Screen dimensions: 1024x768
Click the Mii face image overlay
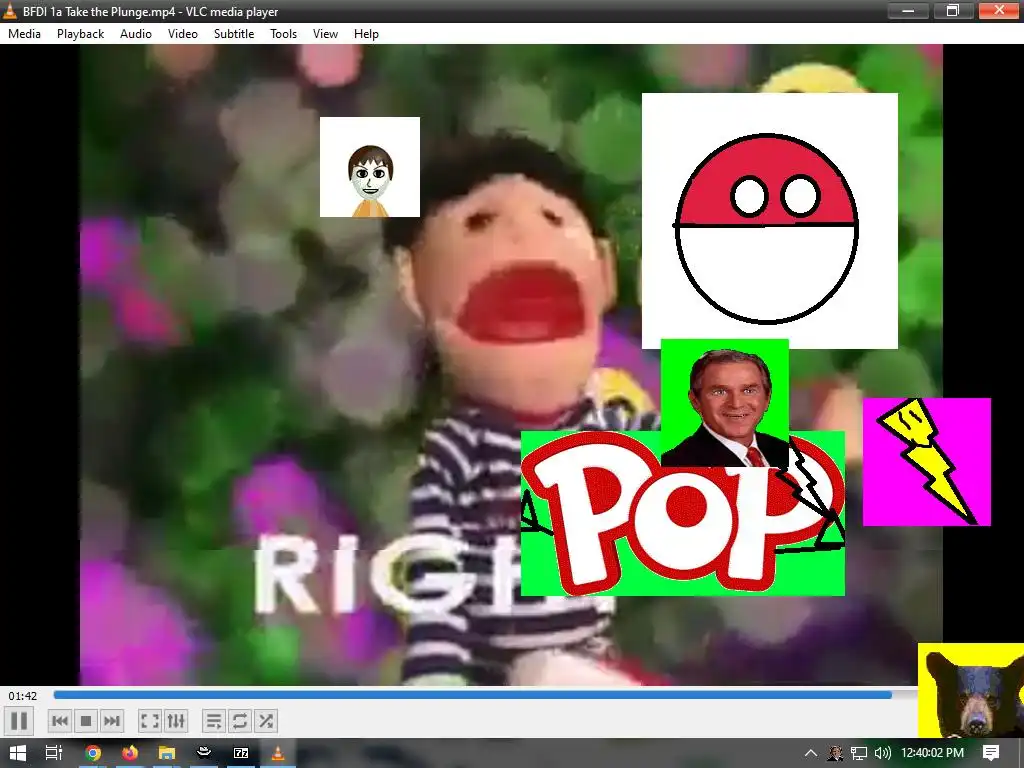click(x=370, y=167)
